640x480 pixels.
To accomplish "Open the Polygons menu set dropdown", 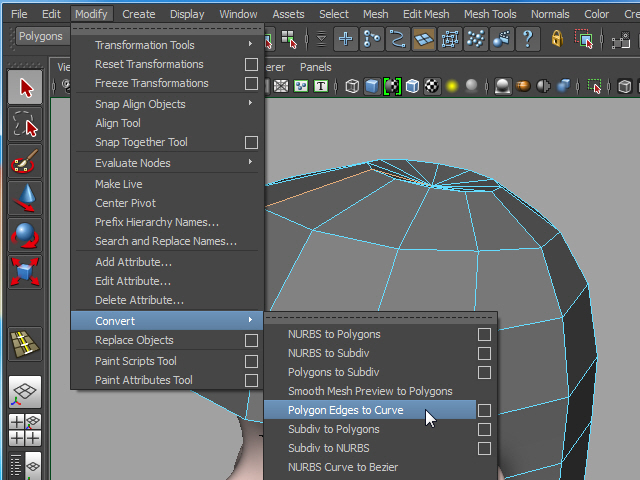I will coord(40,36).
